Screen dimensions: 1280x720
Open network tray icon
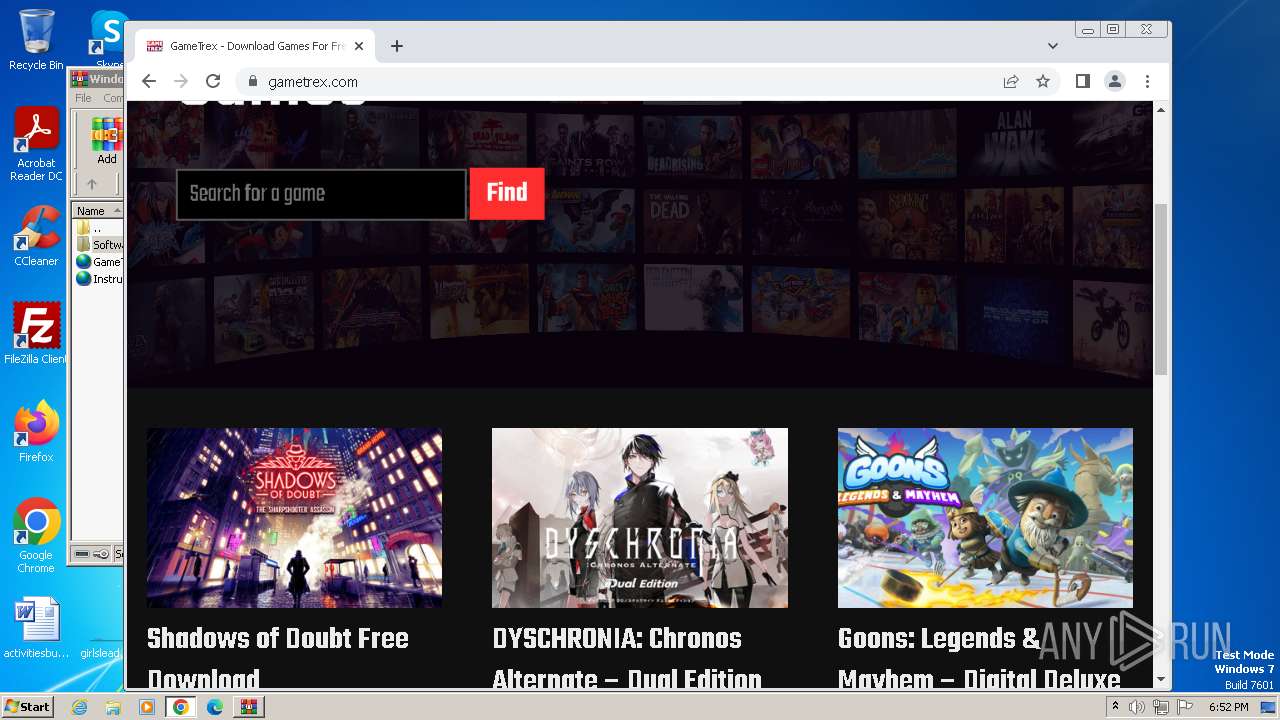coord(1160,707)
